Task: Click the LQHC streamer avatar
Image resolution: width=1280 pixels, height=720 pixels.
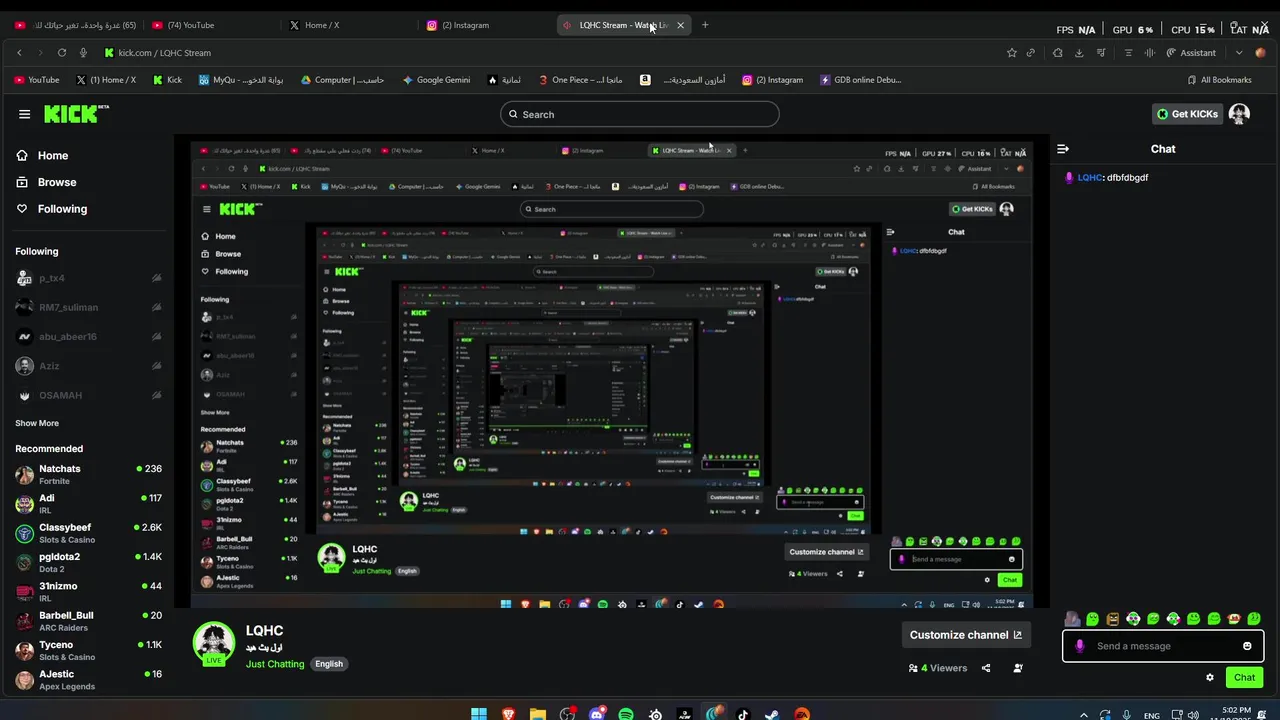Action: pos(214,643)
